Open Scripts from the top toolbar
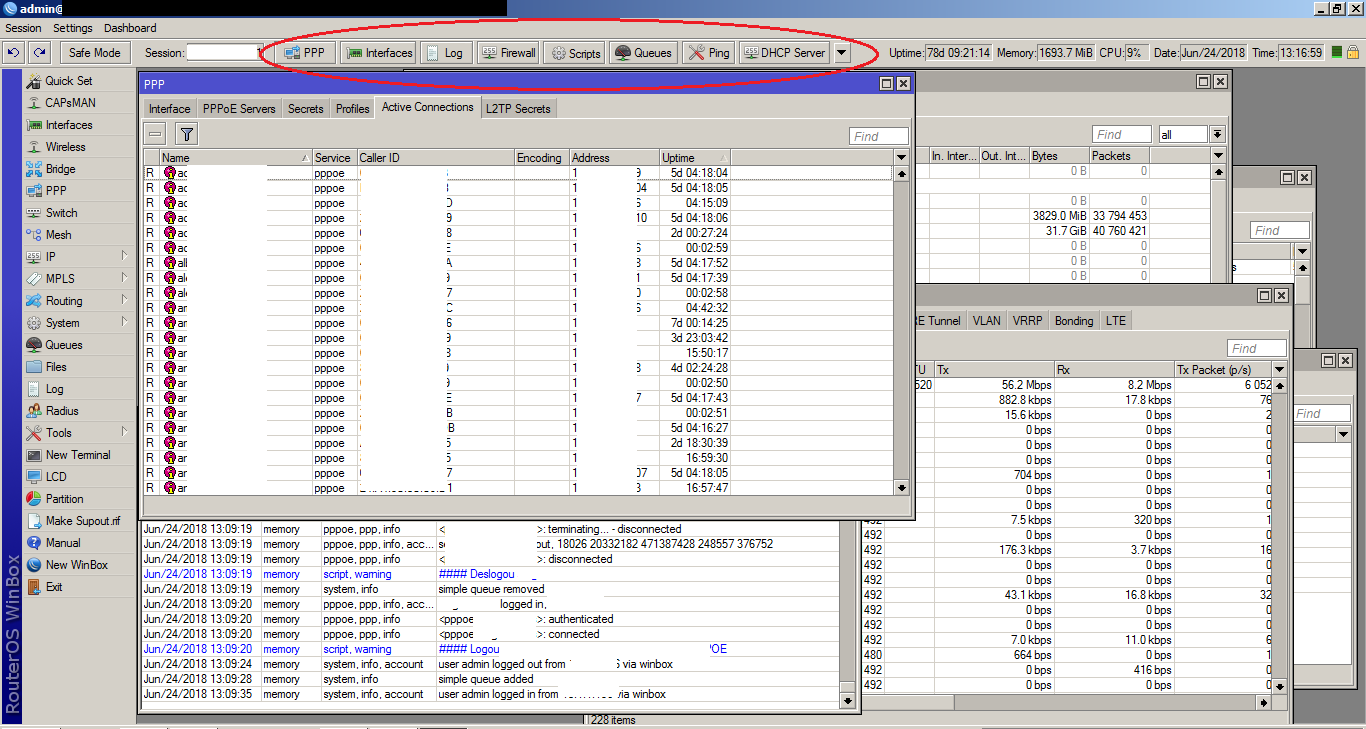Viewport: 1366px width, 729px height. coord(573,52)
